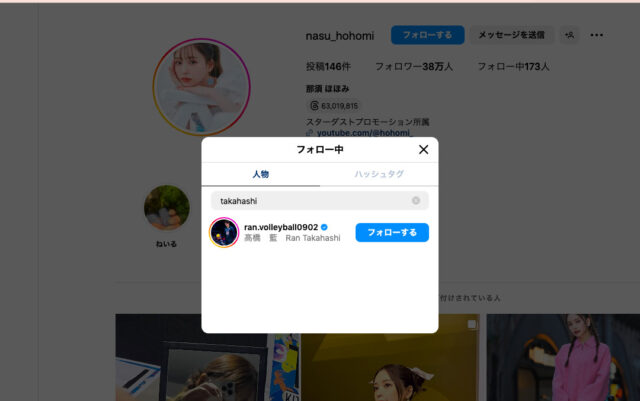The height and width of the screenshot is (401, 640).
Task: Follow ran.volleyball0902 with フォローする button
Action: 392,232
